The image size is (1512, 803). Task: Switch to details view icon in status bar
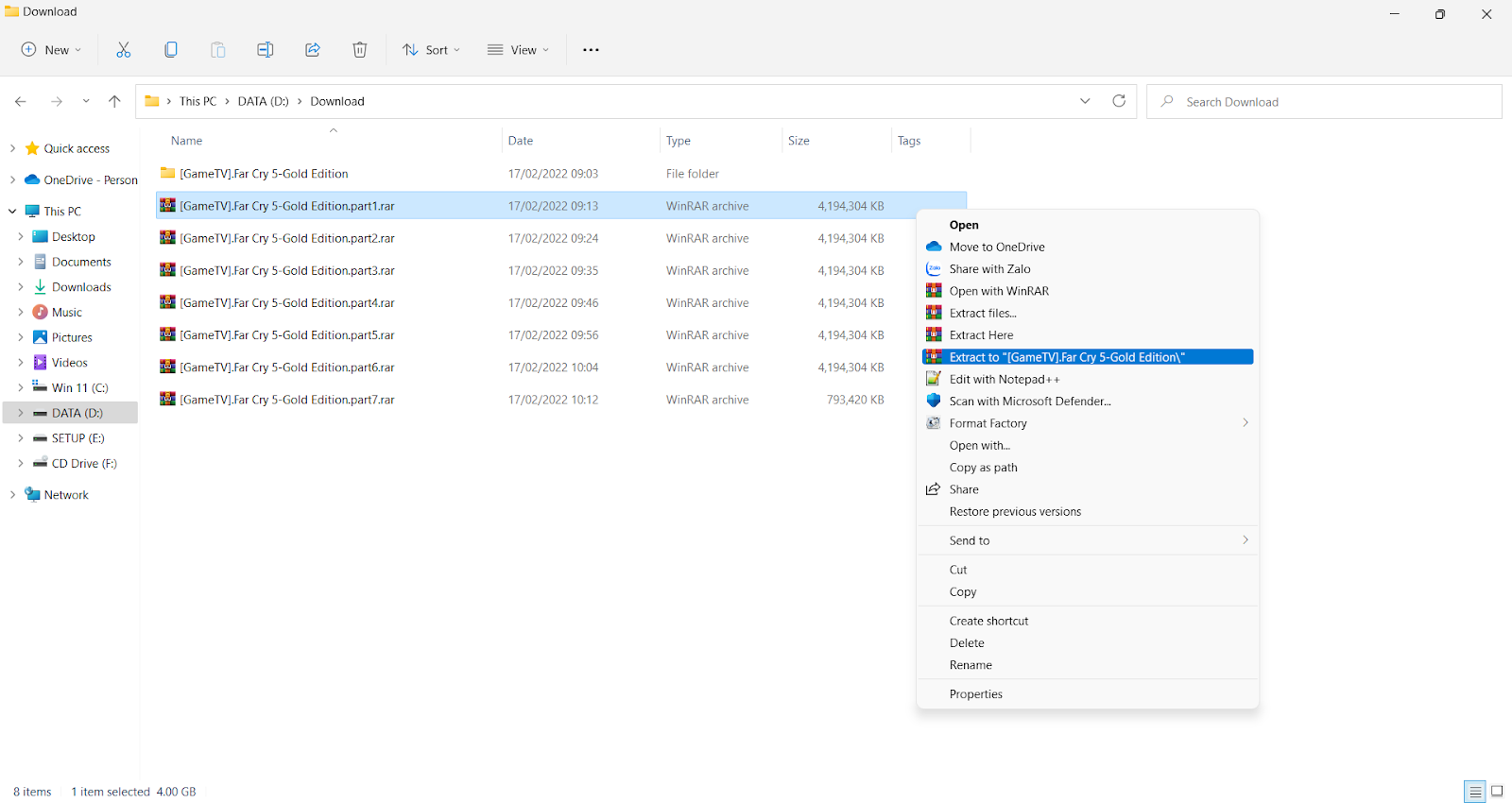point(1474,792)
